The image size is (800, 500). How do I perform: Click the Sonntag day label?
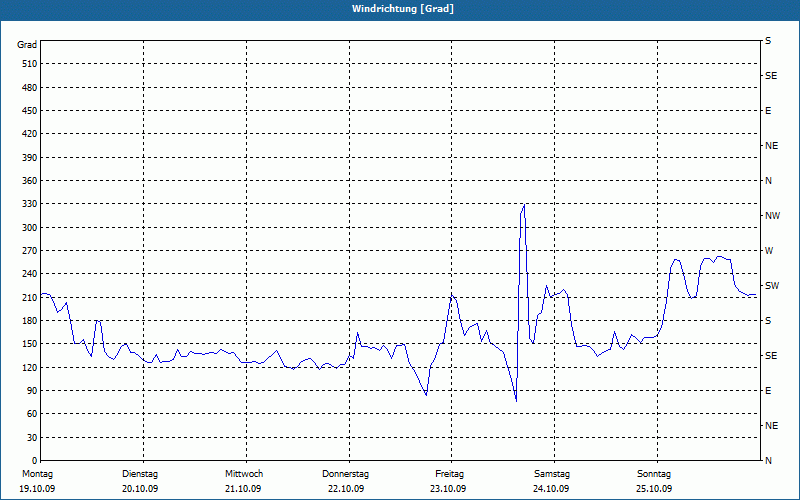(654, 474)
